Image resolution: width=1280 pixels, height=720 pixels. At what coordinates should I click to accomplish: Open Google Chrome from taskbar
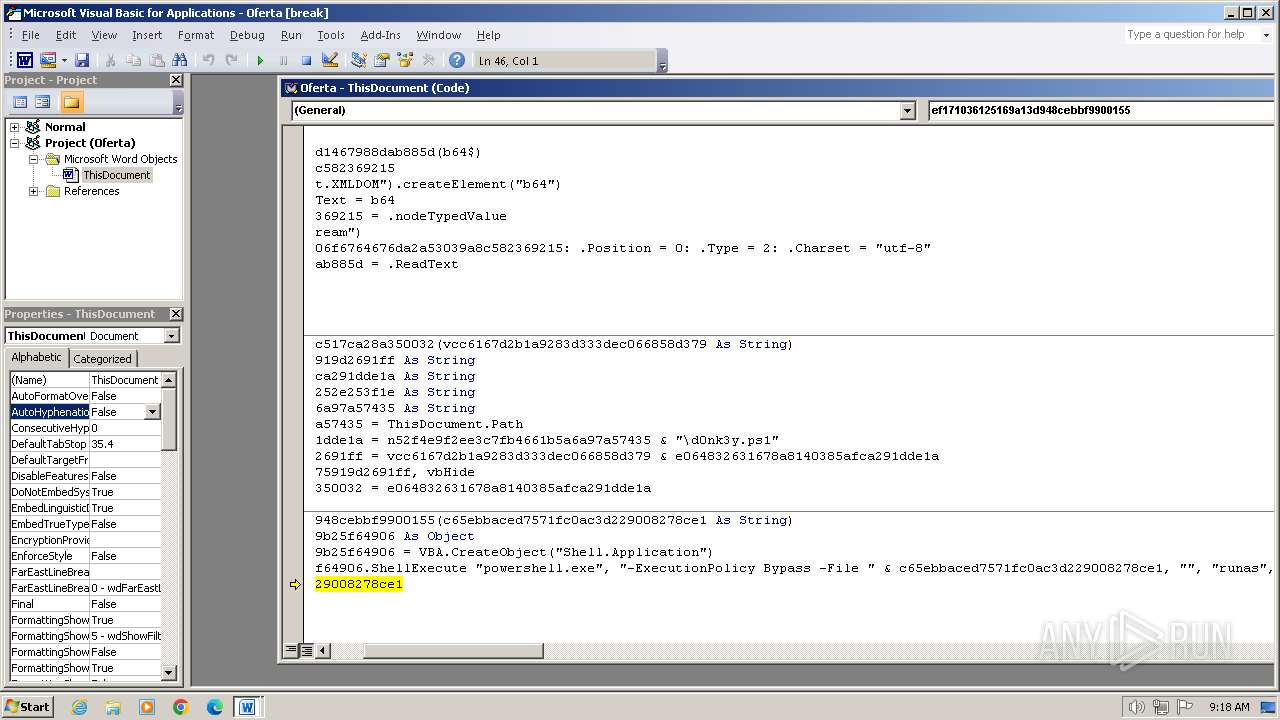(181, 707)
